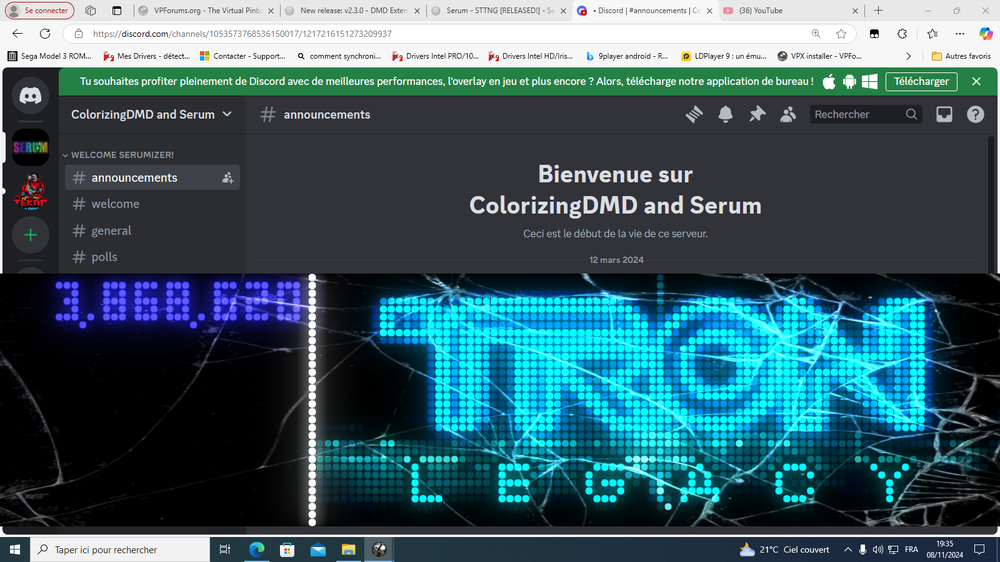This screenshot has width=1000, height=562.
Task: Open Task View on the taskbar
Action: [224, 549]
